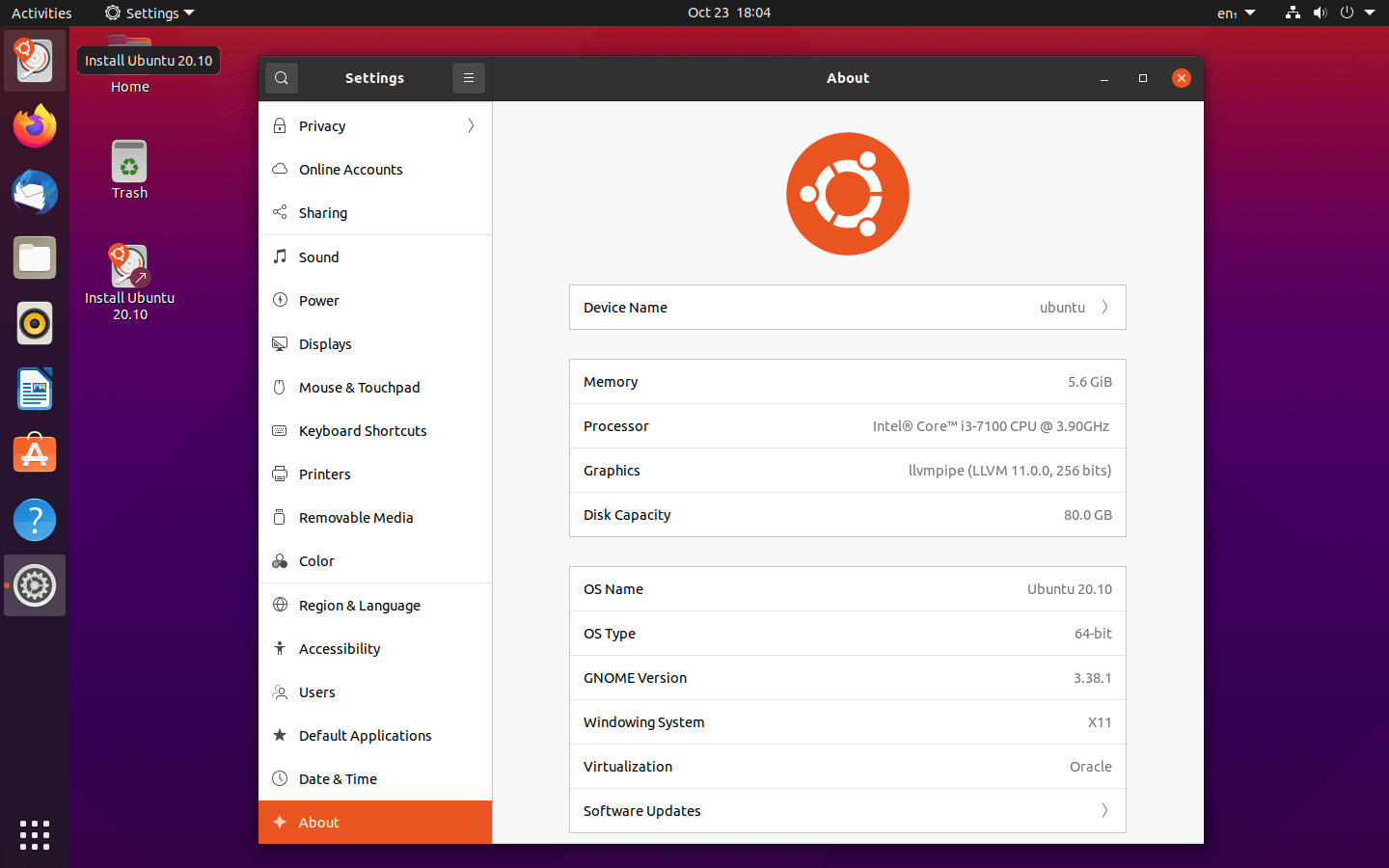1389x868 pixels.
Task: Click the Region & Language globe icon
Action: [280, 605]
